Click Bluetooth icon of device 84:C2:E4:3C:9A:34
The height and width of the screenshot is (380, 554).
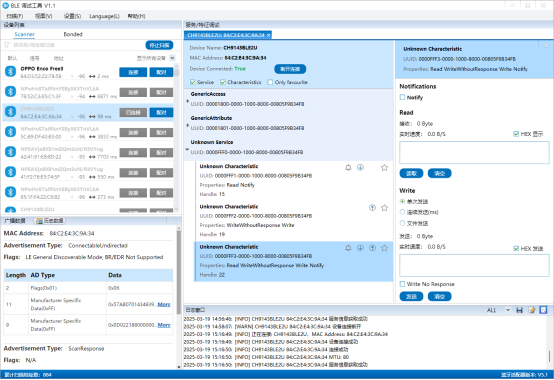click(10, 112)
